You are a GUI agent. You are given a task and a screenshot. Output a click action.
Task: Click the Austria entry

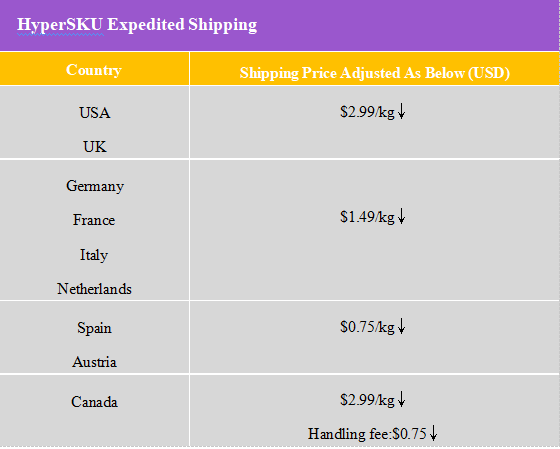tap(94, 362)
